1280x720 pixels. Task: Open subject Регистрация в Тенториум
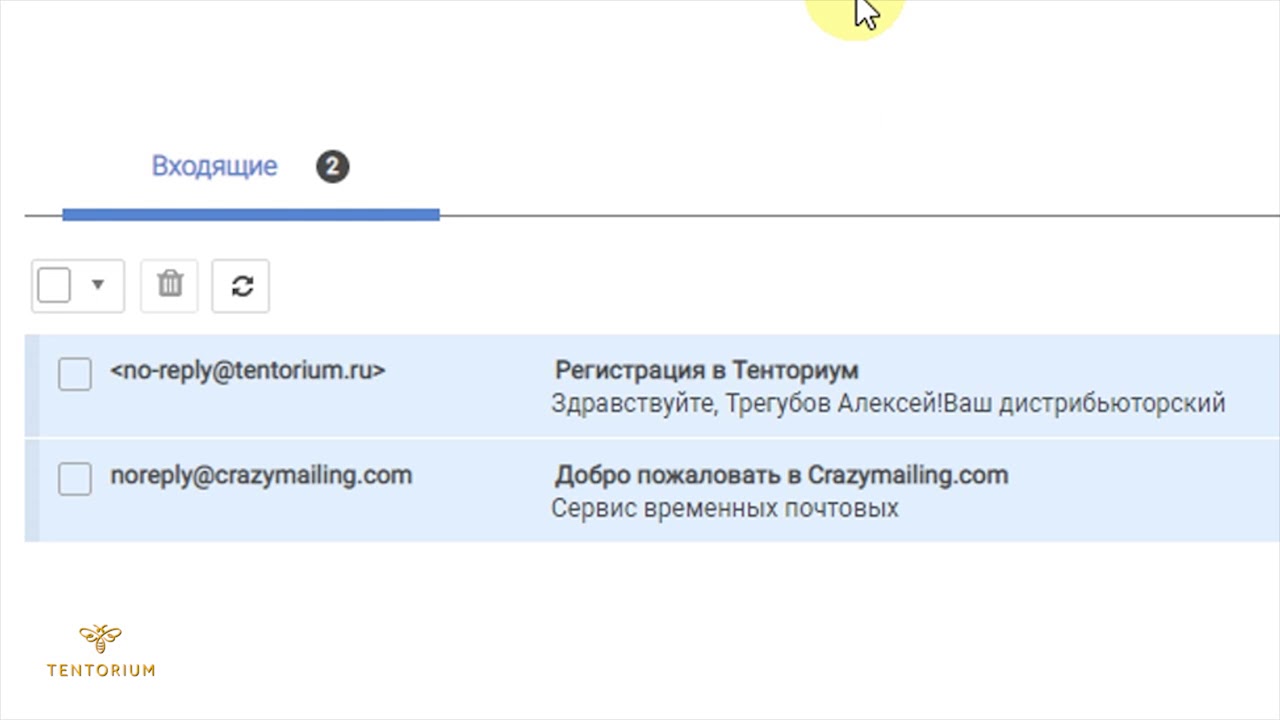(707, 370)
